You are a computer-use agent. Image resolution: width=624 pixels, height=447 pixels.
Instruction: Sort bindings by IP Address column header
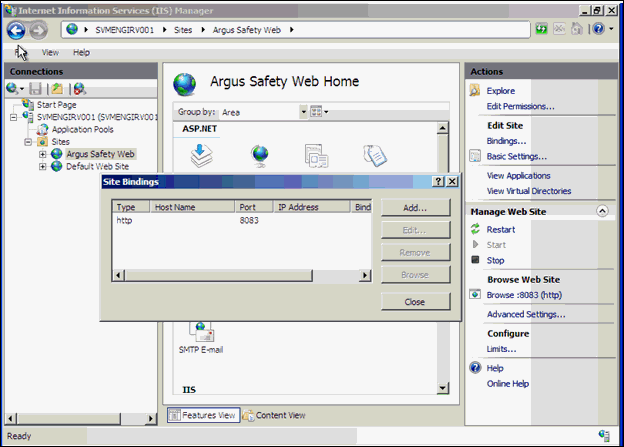coord(311,207)
